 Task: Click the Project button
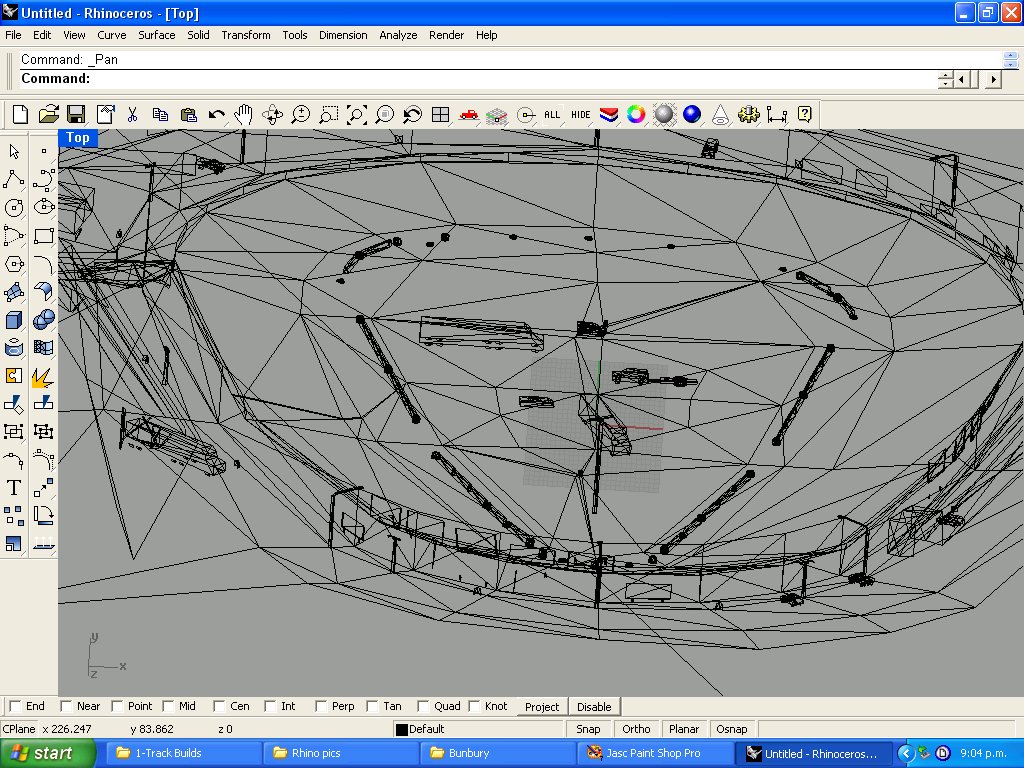[x=542, y=707]
